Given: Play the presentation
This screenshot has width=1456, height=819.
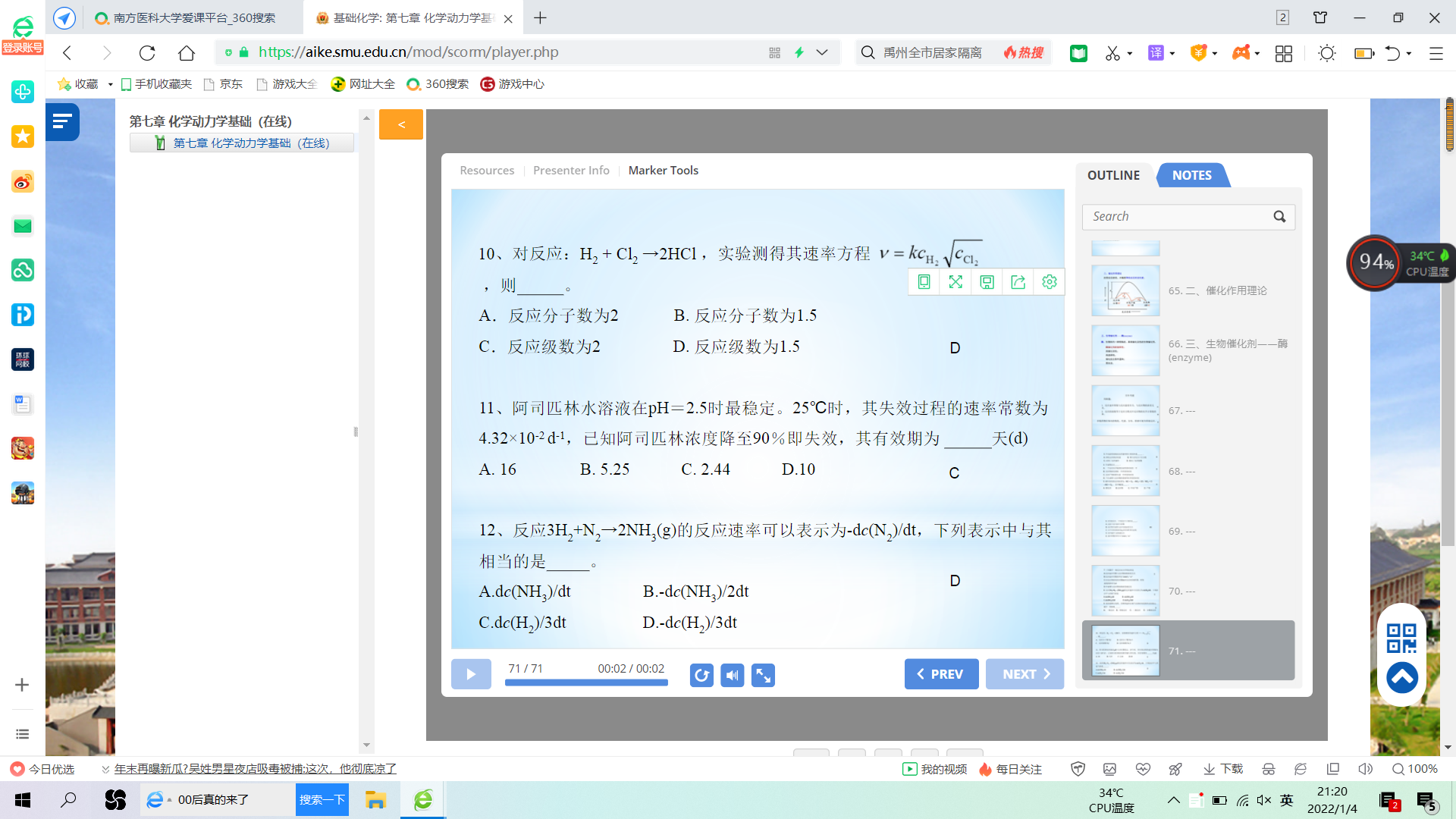Looking at the screenshot, I should point(471,674).
